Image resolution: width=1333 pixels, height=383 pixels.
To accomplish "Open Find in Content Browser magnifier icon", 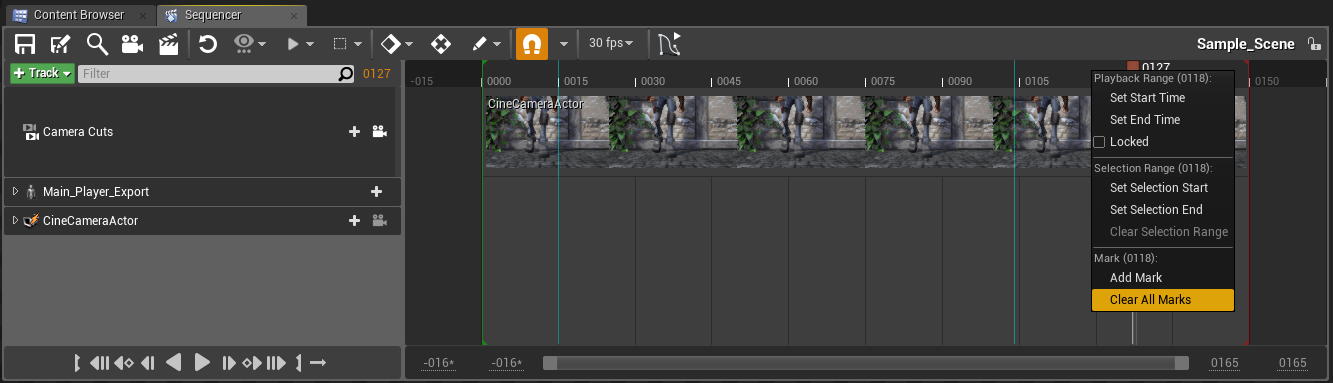I will pos(97,43).
